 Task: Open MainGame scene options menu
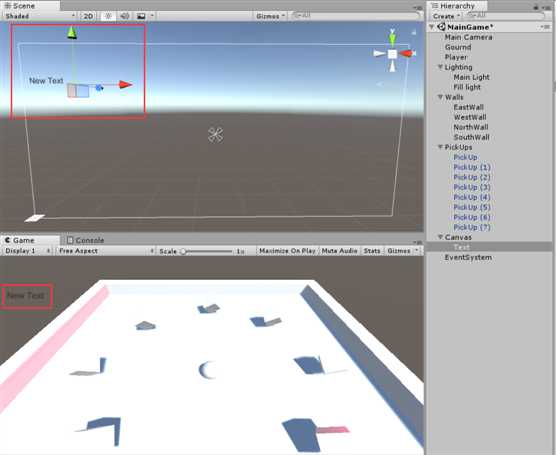546,27
